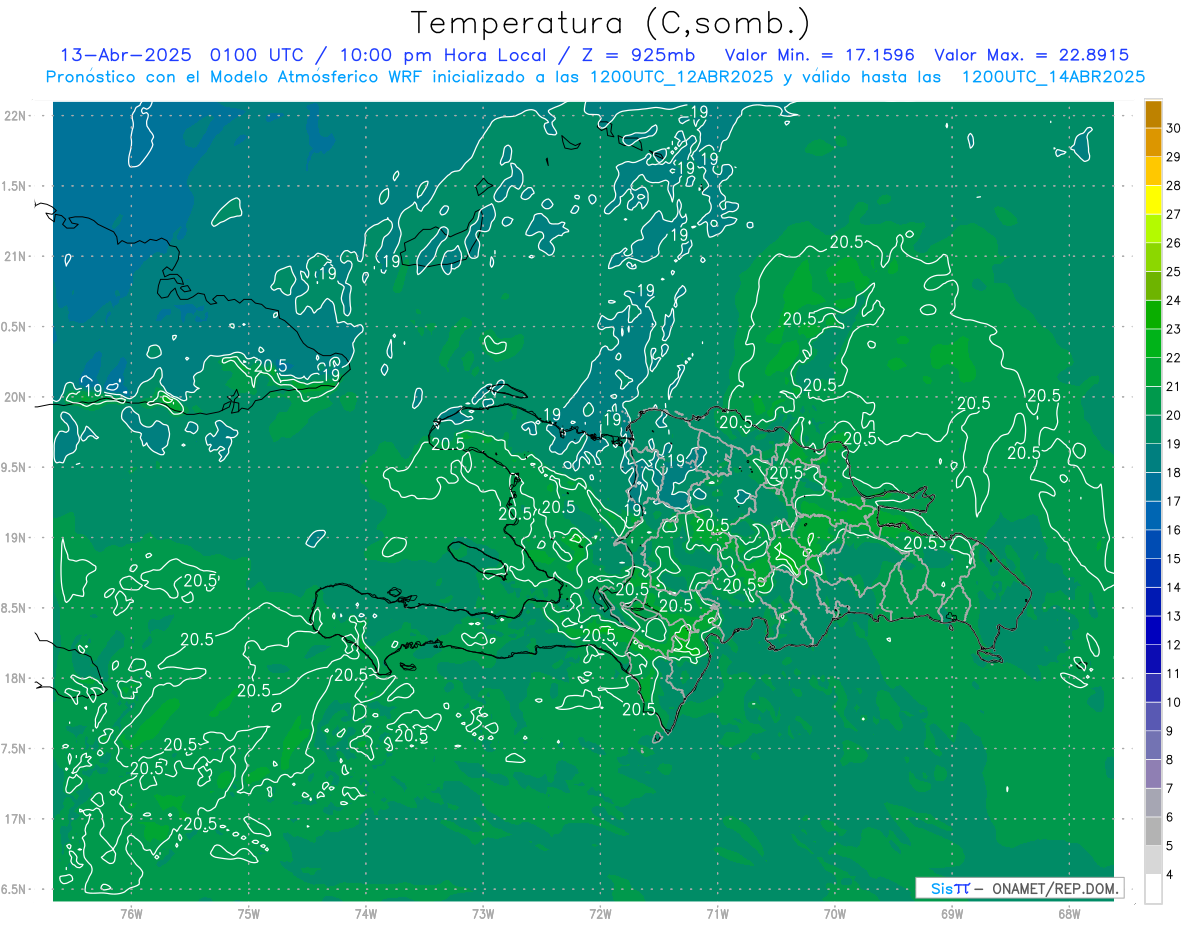Click the "0100 UTC" time label
The height and width of the screenshot is (927, 1200).
point(258,55)
